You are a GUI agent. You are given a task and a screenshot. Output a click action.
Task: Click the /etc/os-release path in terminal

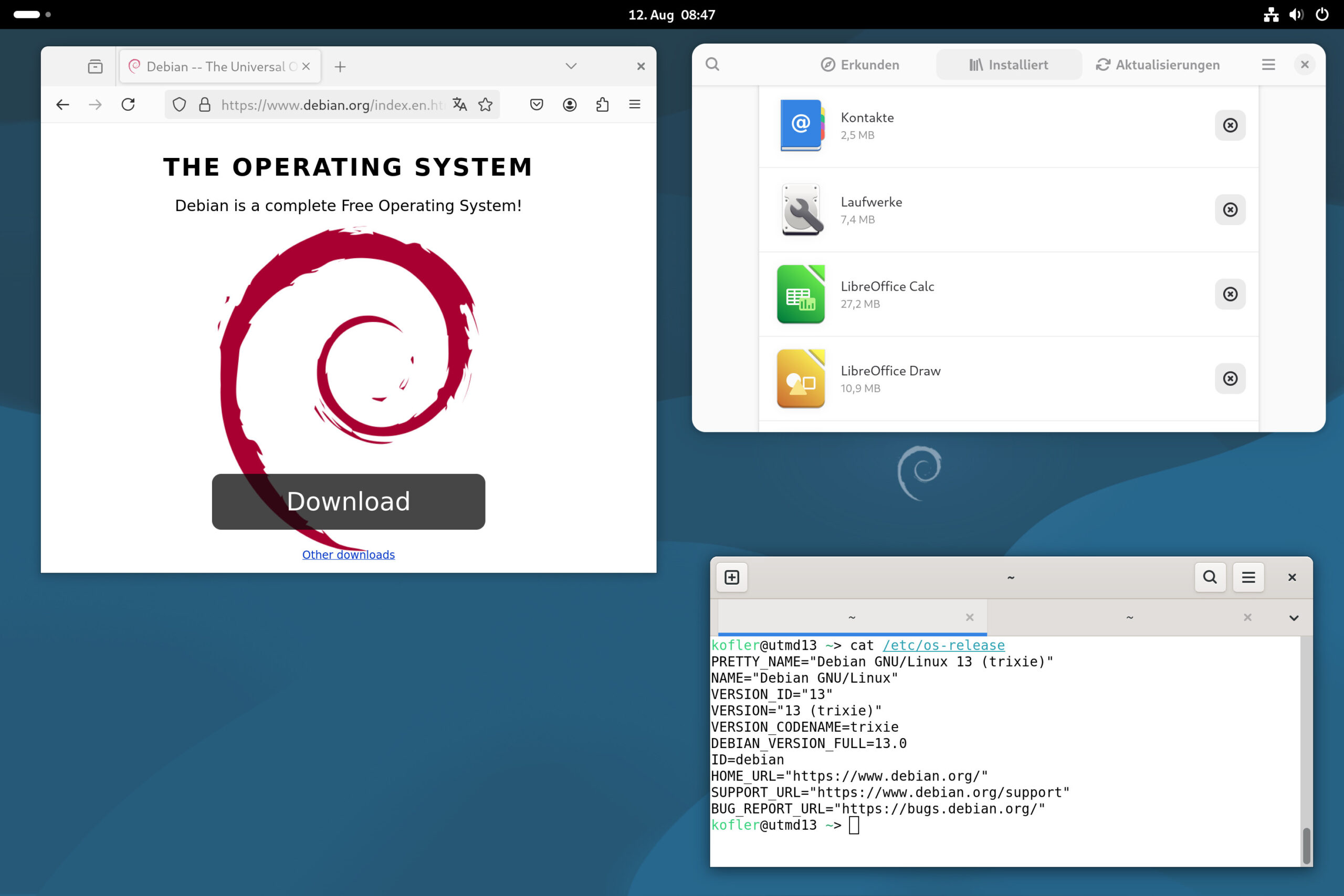tap(944, 645)
